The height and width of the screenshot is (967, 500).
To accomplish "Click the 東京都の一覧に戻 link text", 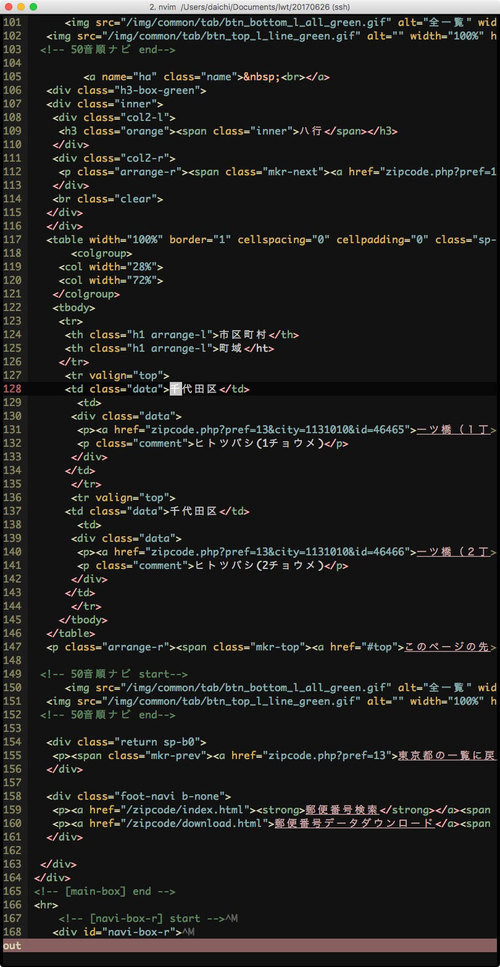I will coord(447,755).
